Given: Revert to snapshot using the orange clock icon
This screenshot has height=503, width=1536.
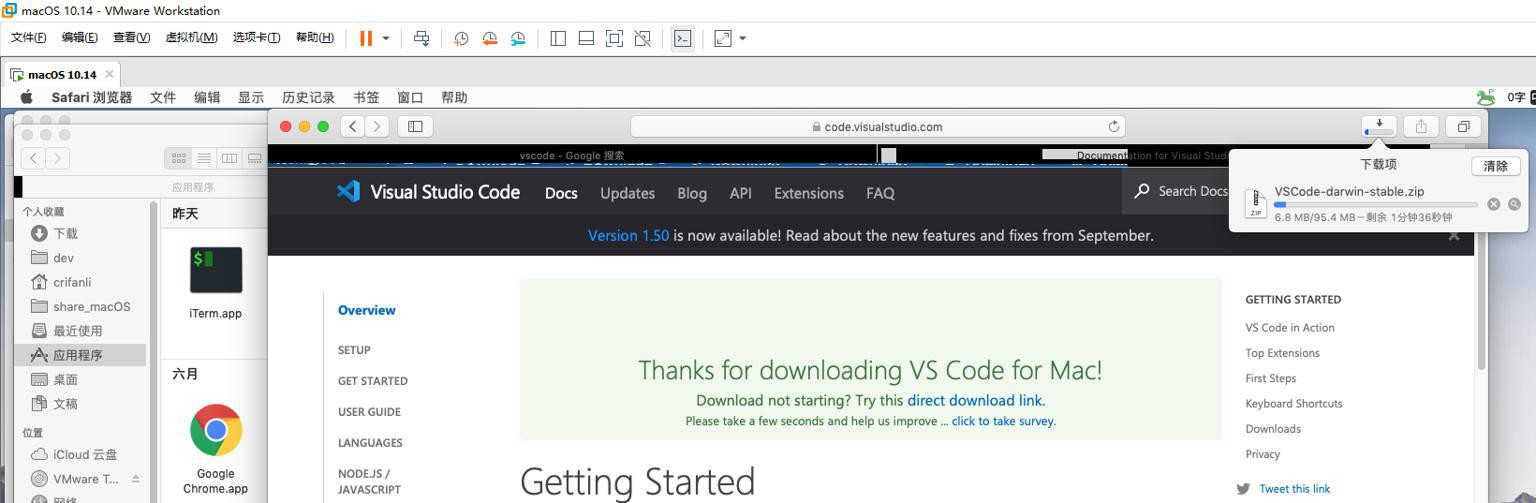Looking at the screenshot, I should (490, 38).
